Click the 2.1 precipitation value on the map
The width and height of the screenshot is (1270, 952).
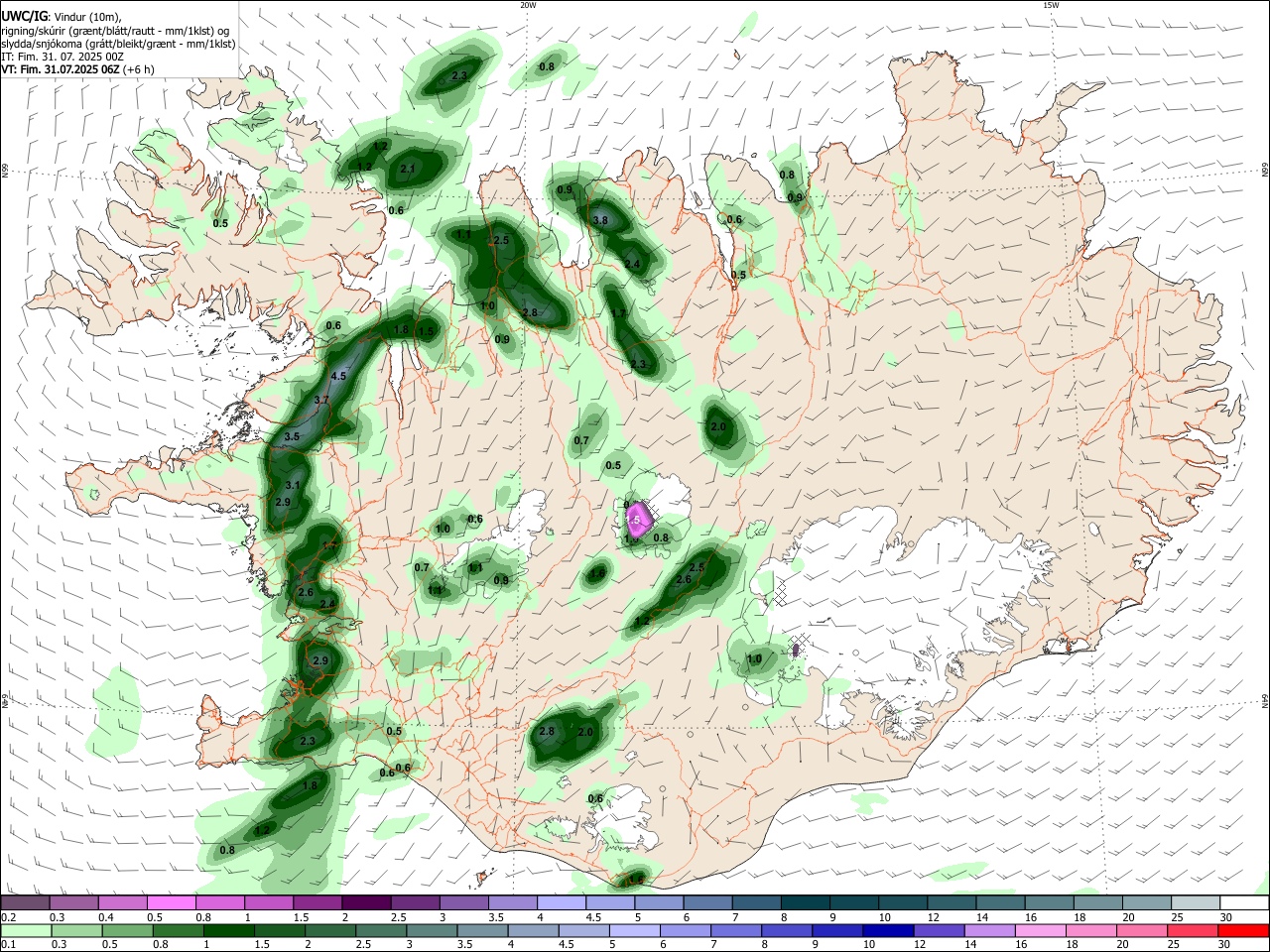[x=408, y=169]
